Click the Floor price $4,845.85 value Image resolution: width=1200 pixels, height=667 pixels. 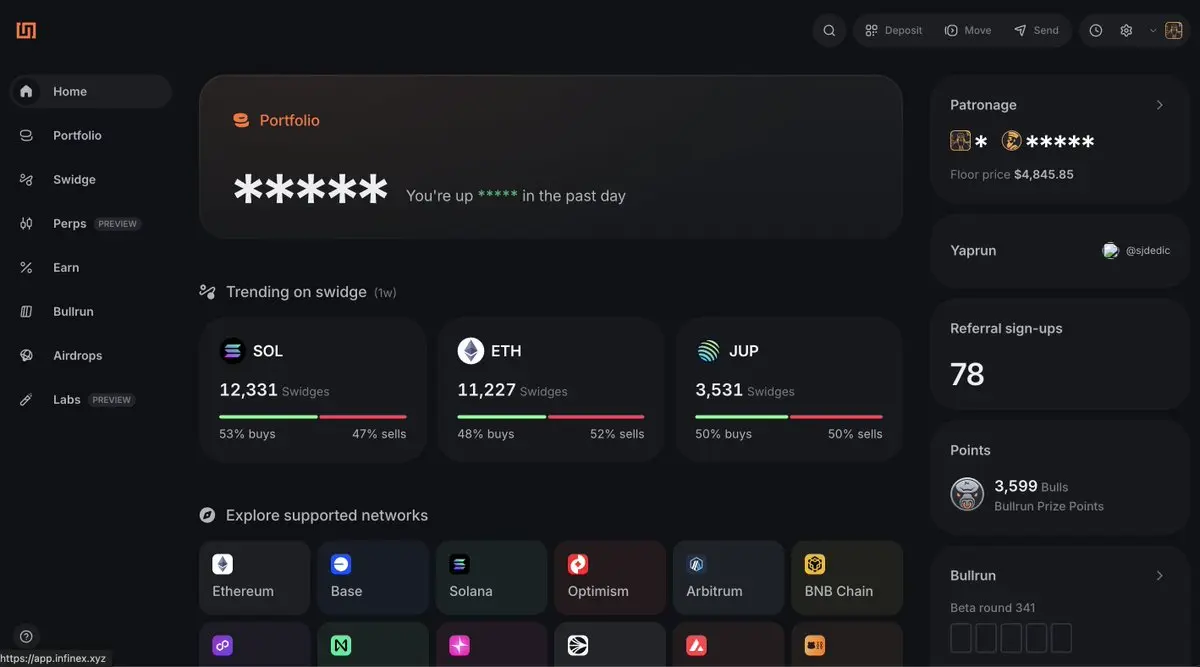(x=1044, y=174)
